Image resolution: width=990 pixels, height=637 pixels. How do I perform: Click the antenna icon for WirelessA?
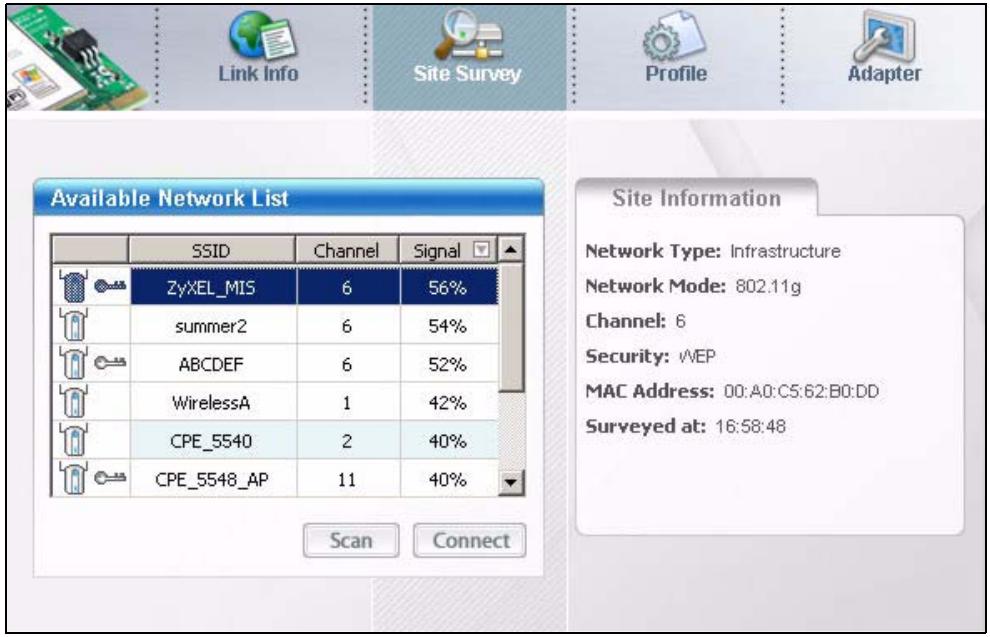click(73, 401)
